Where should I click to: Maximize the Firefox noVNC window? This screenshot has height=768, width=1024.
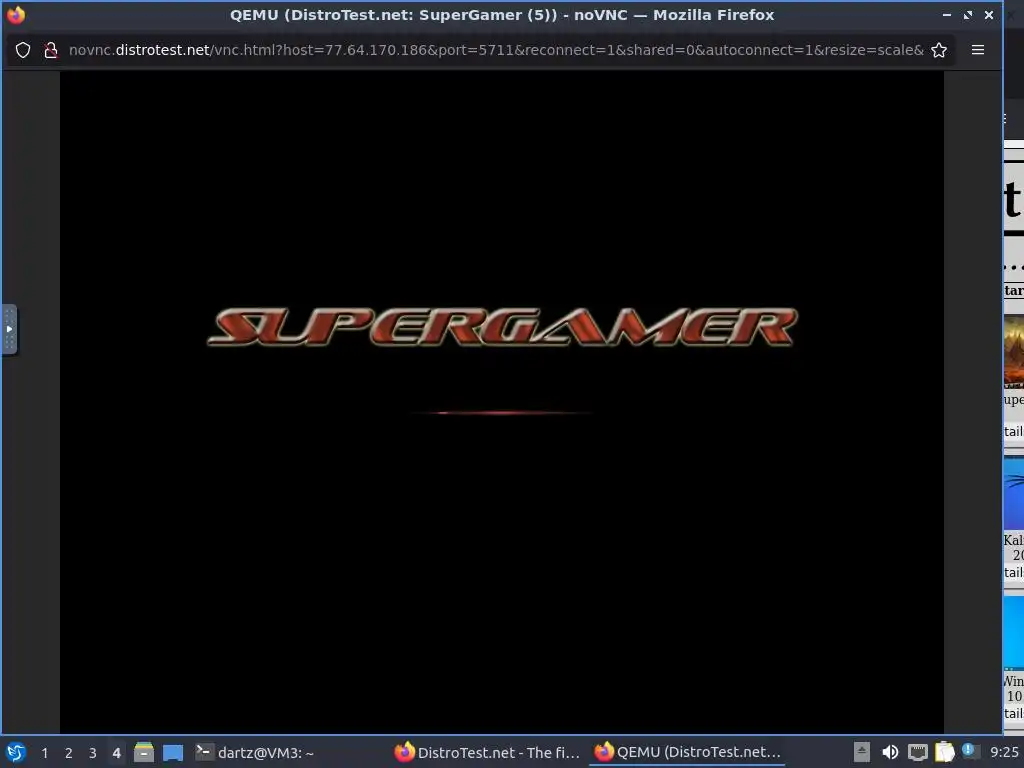point(968,14)
